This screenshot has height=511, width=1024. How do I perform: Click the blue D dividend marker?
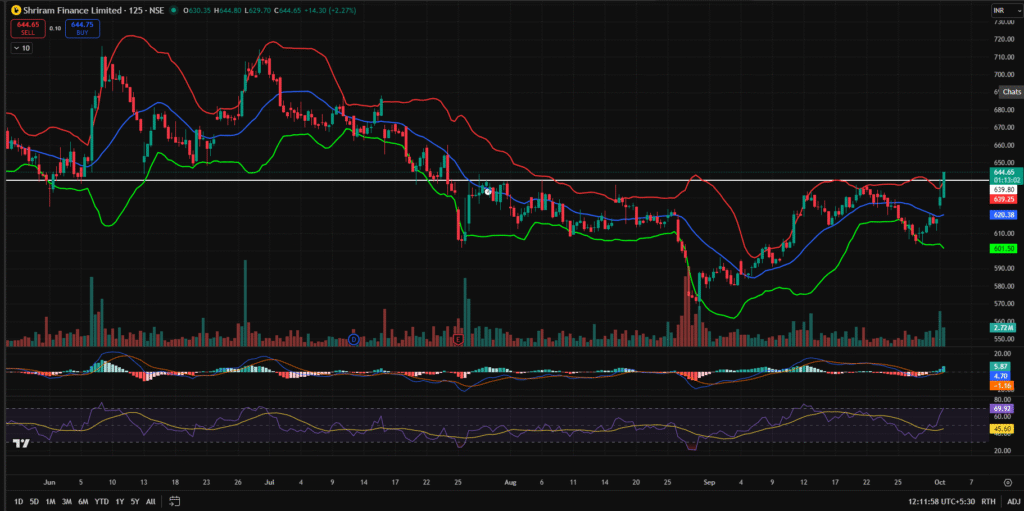[x=354, y=340]
